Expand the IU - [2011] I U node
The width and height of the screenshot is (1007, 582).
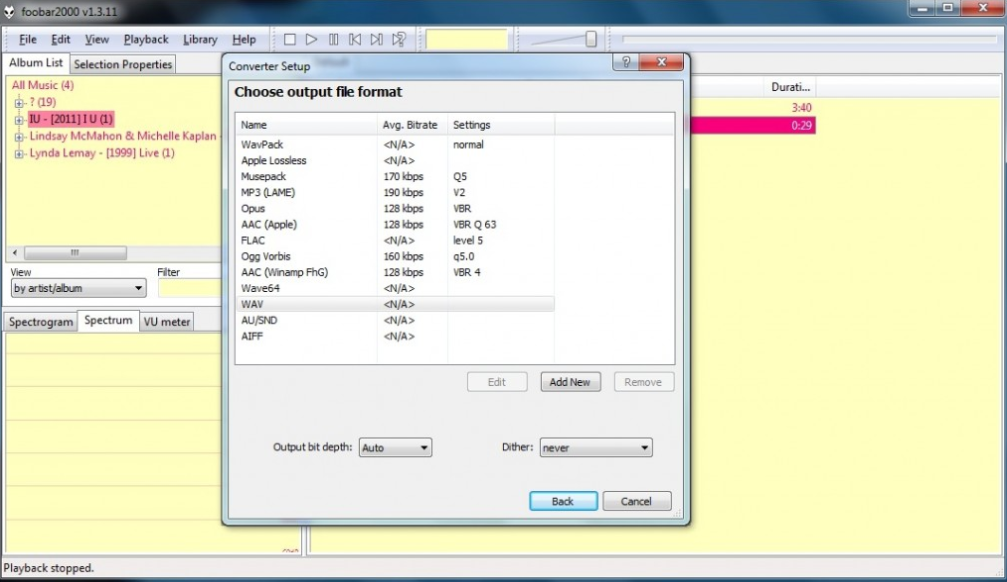(19, 119)
